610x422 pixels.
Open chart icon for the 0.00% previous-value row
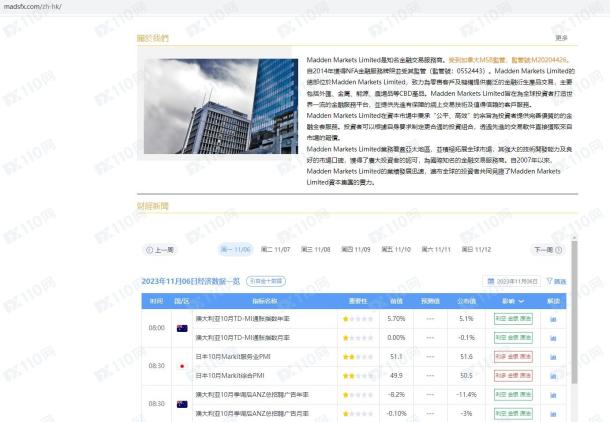click(553, 338)
